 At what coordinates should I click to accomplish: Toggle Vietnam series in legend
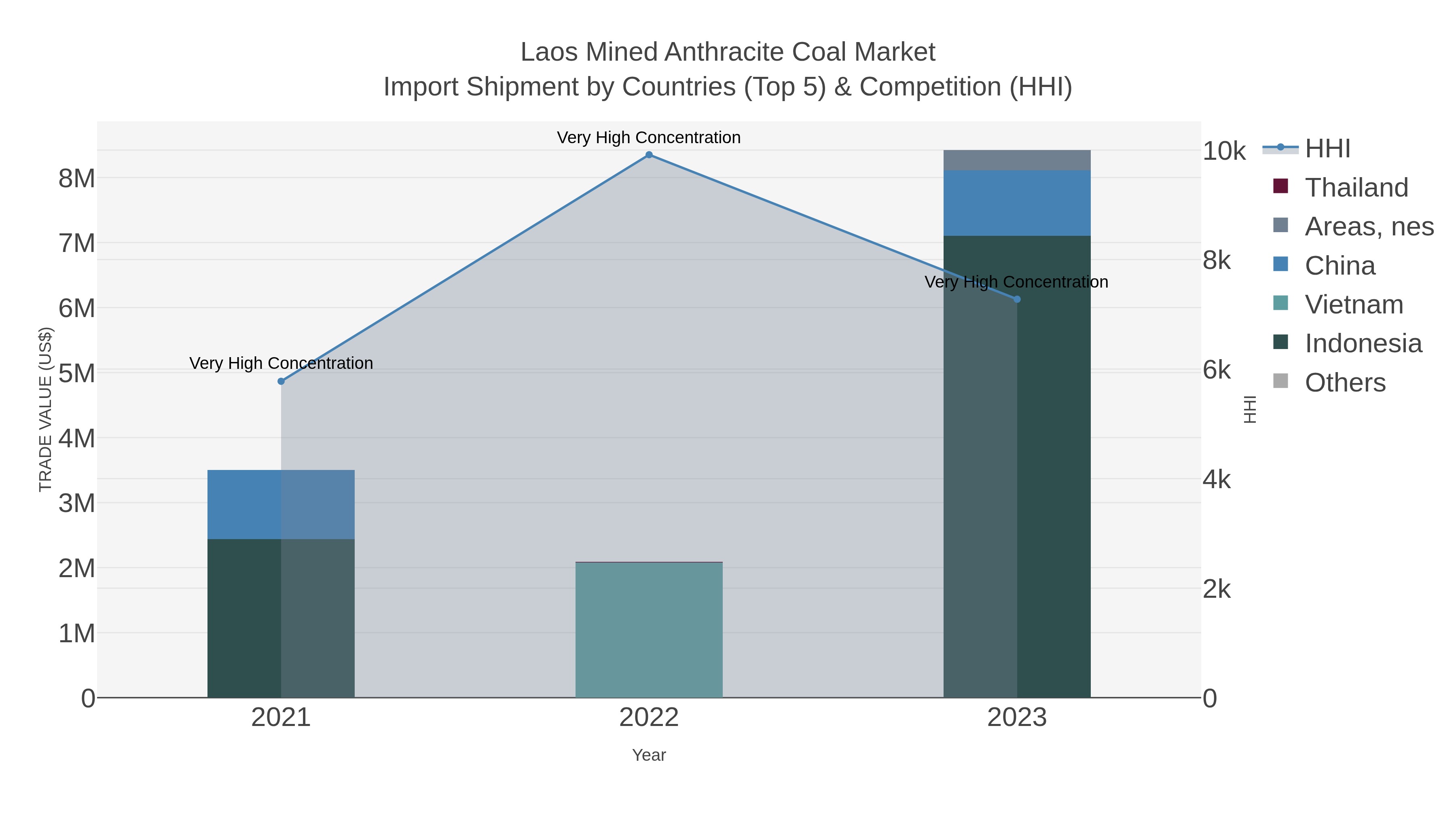(x=1337, y=304)
